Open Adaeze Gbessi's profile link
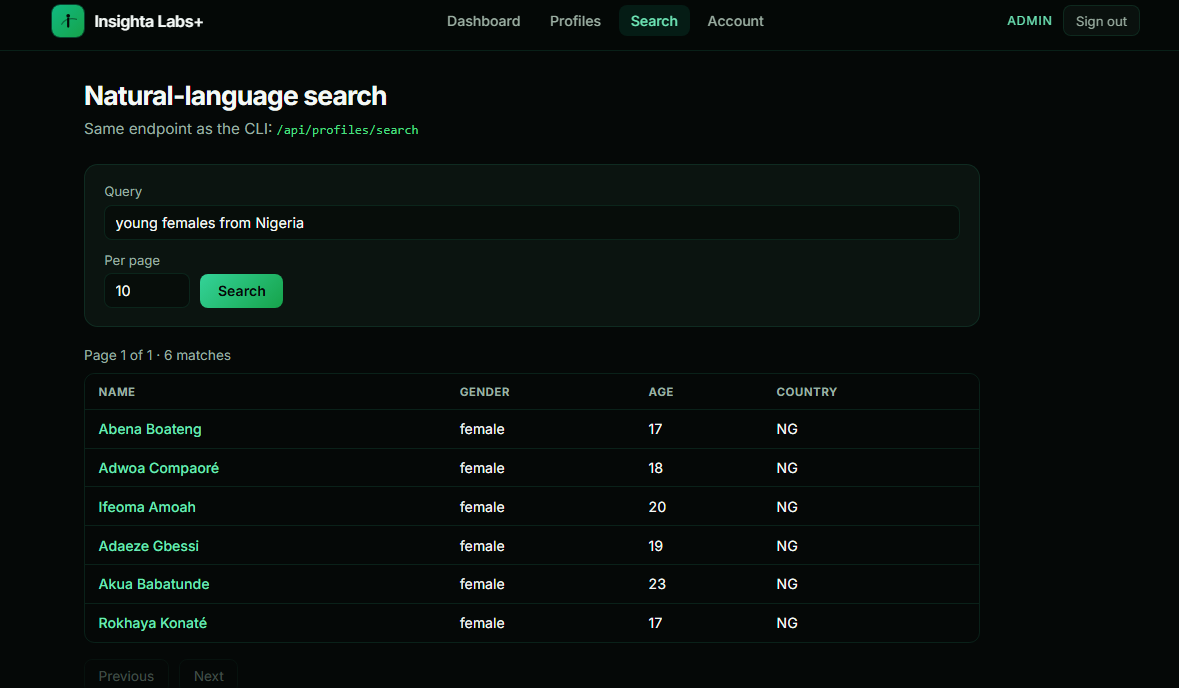The height and width of the screenshot is (688, 1179). click(x=148, y=546)
